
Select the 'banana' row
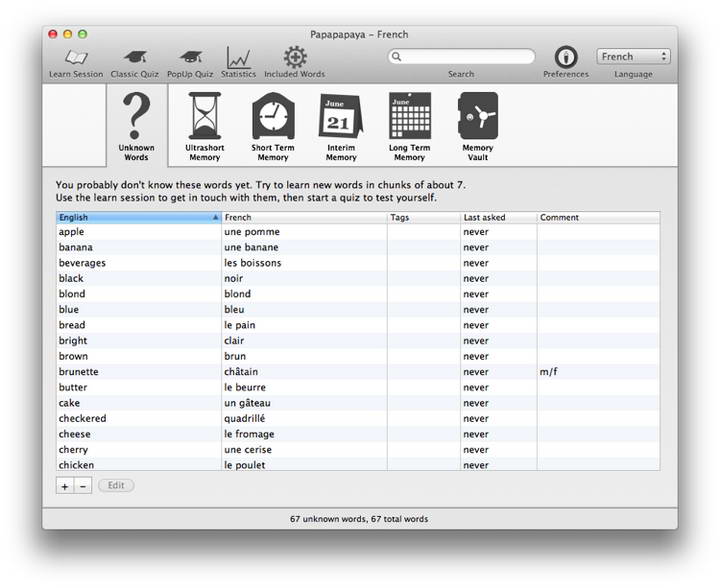click(x=358, y=247)
